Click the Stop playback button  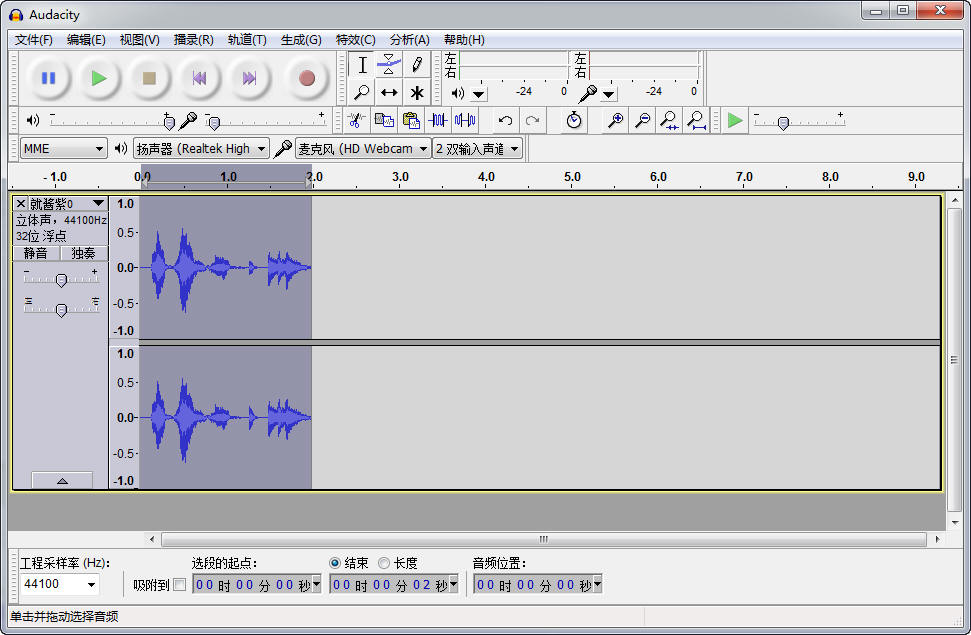click(x=149, y=78)
